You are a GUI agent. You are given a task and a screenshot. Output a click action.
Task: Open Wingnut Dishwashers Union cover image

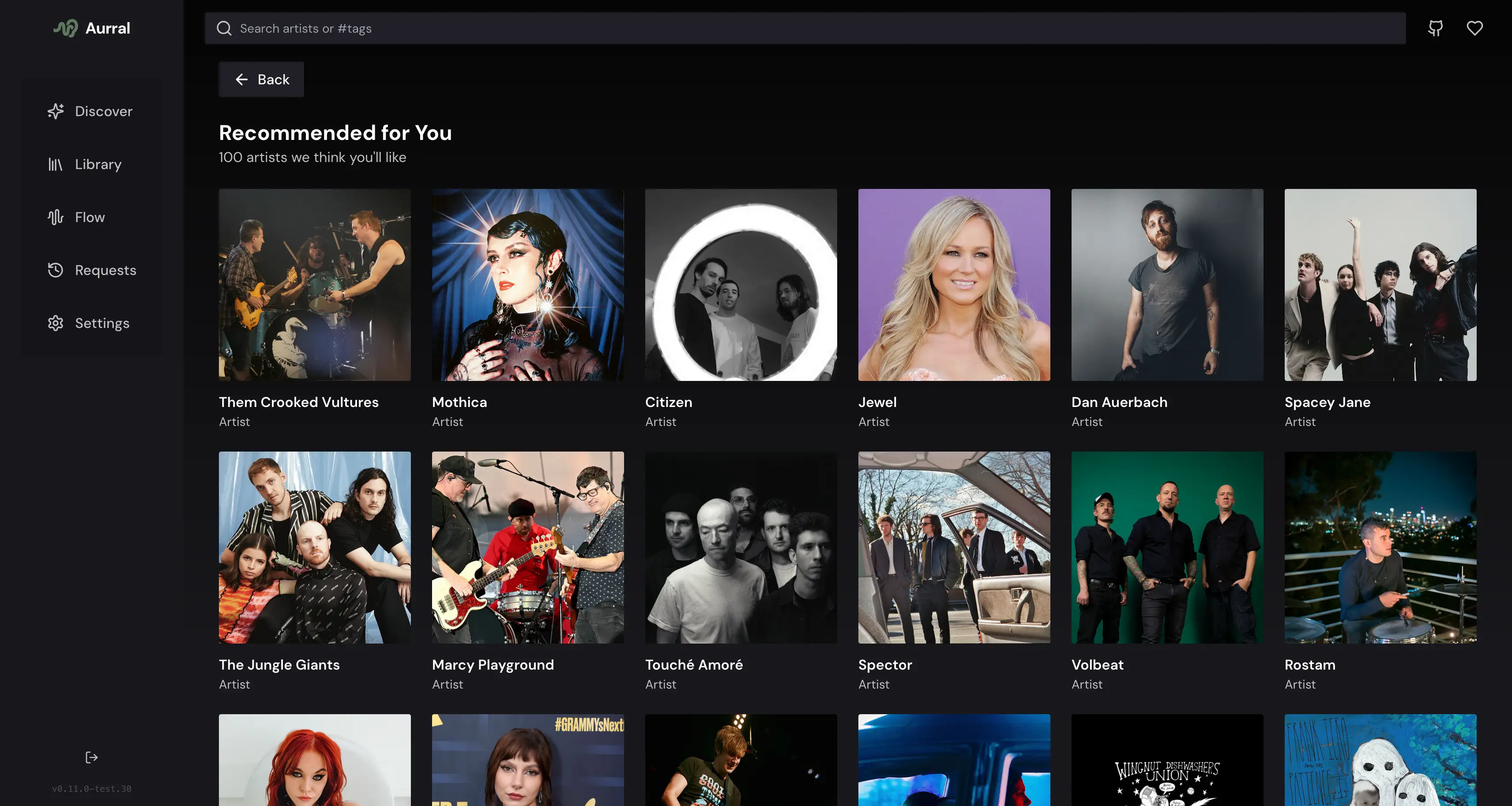pyautogui.click(x=1167, y=760)
